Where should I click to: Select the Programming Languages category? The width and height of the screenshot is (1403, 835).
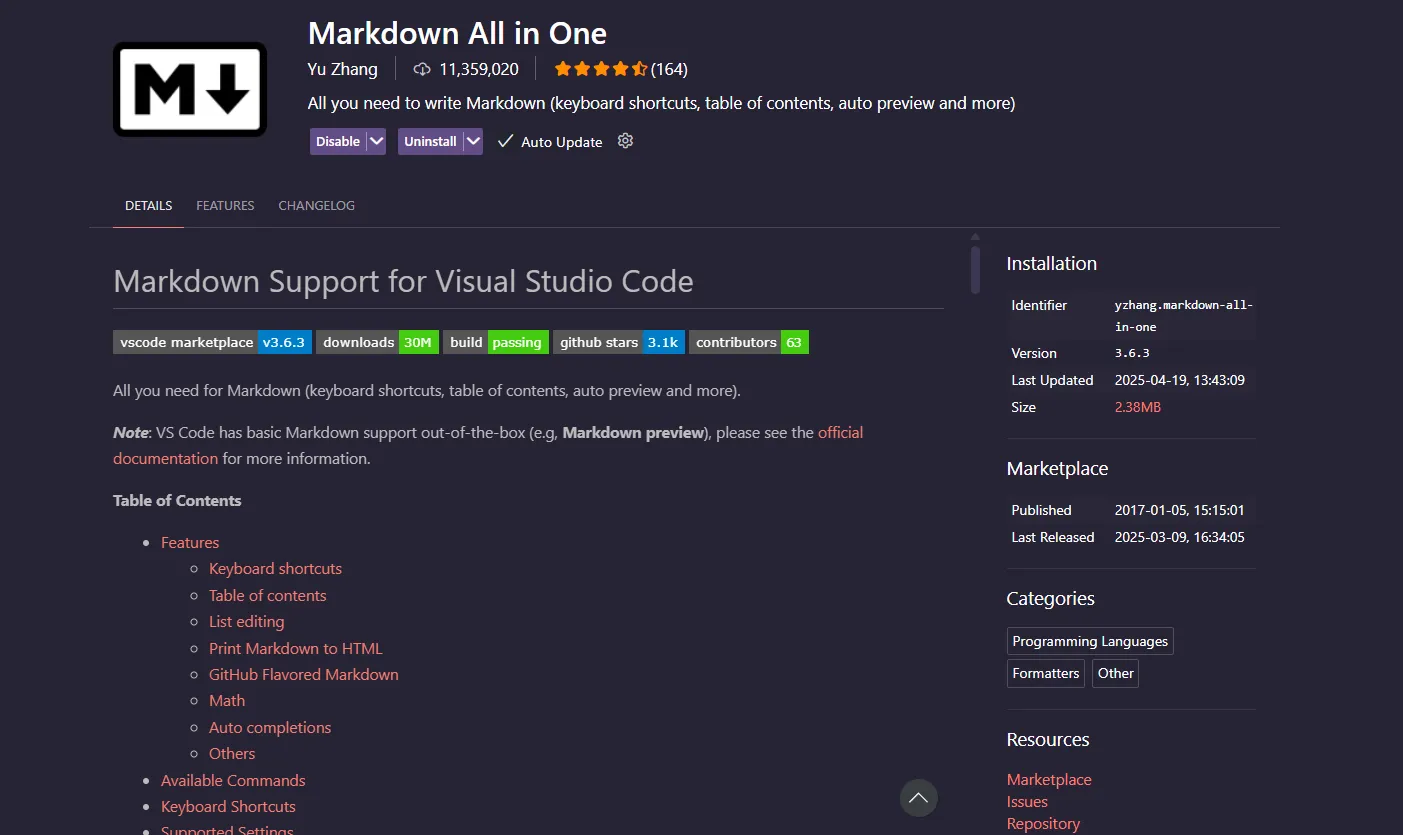tap(1089, 640)
